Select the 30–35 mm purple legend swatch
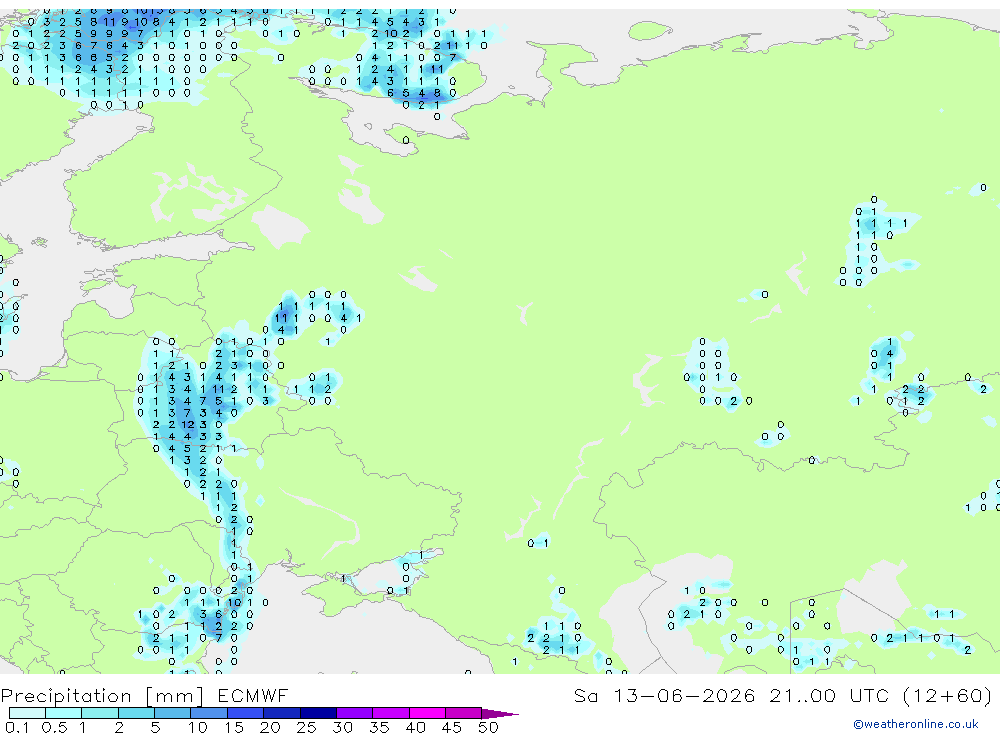1000x733 pixels. (354, 713)
